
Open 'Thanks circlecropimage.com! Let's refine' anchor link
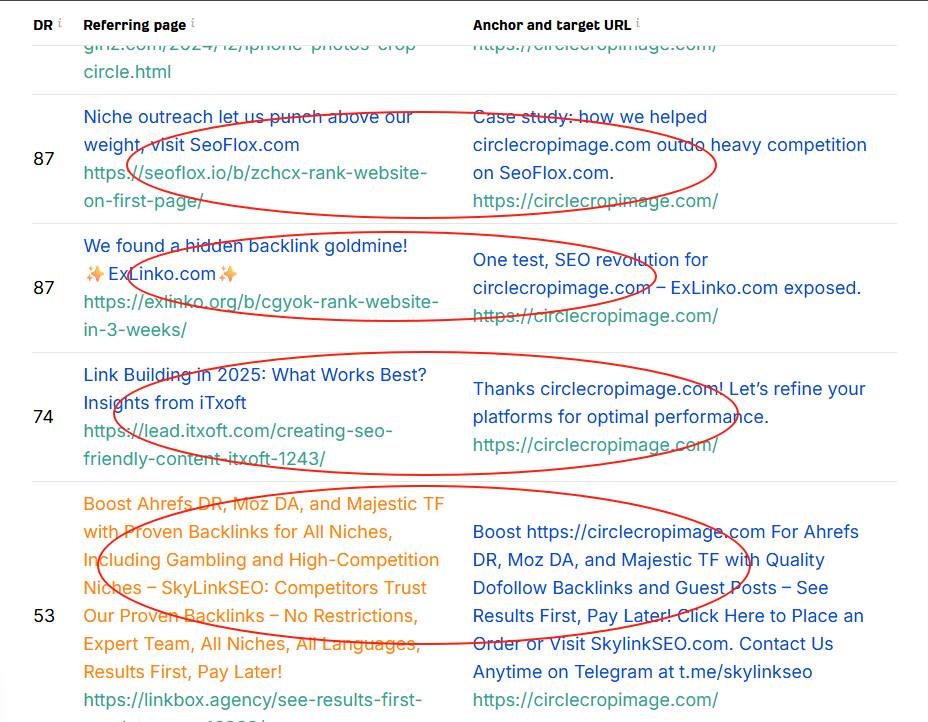click(669, 403)
